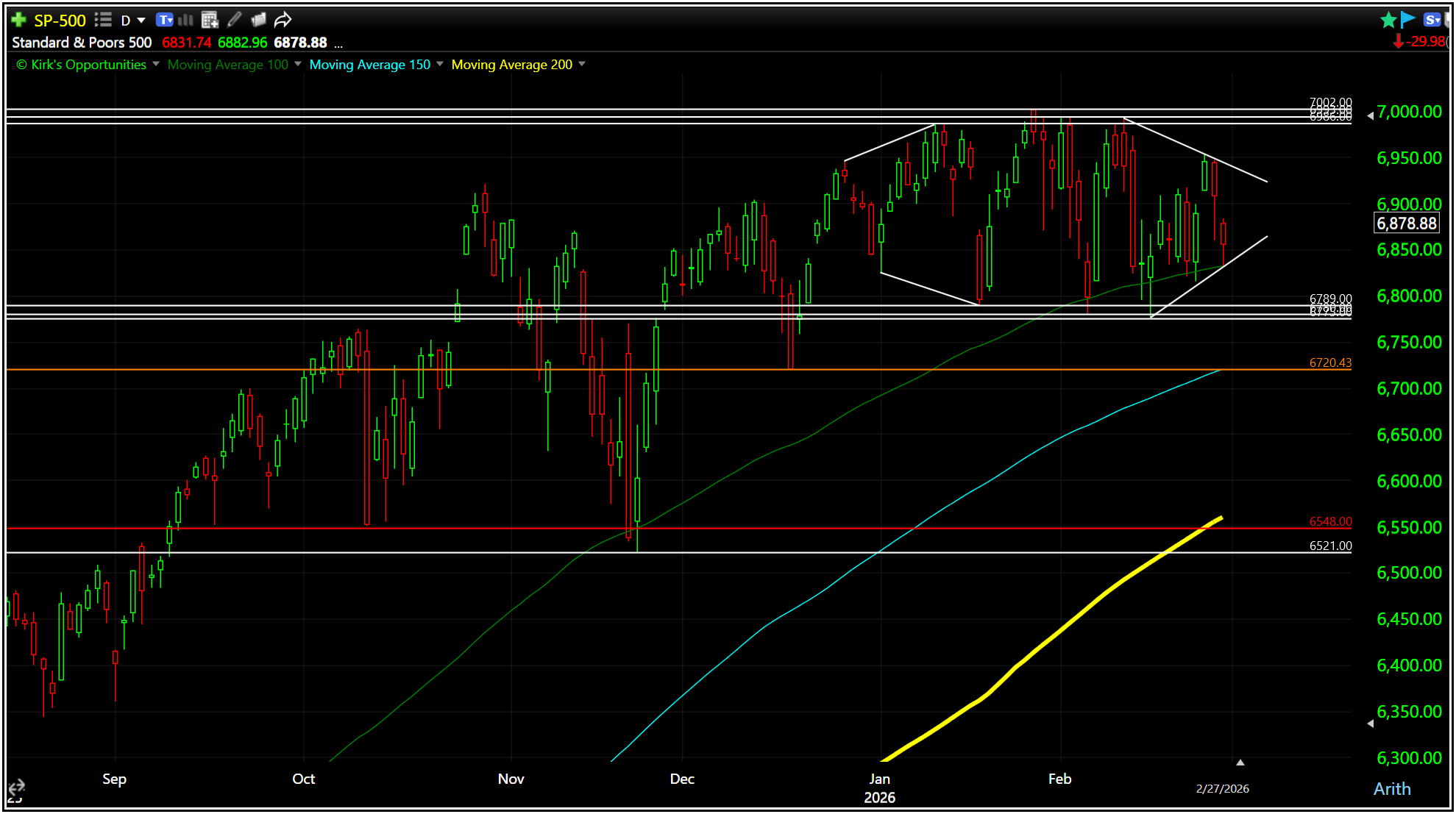1456x814 pixels.
Task: Click the blue flag icon
Action: click(1407, 20)
